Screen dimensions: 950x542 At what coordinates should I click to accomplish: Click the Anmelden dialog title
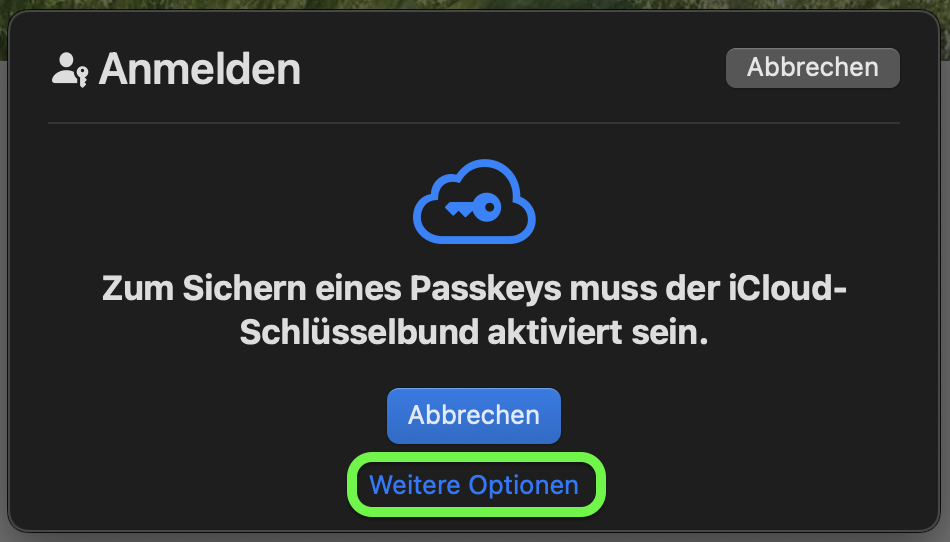pos(199,70)
